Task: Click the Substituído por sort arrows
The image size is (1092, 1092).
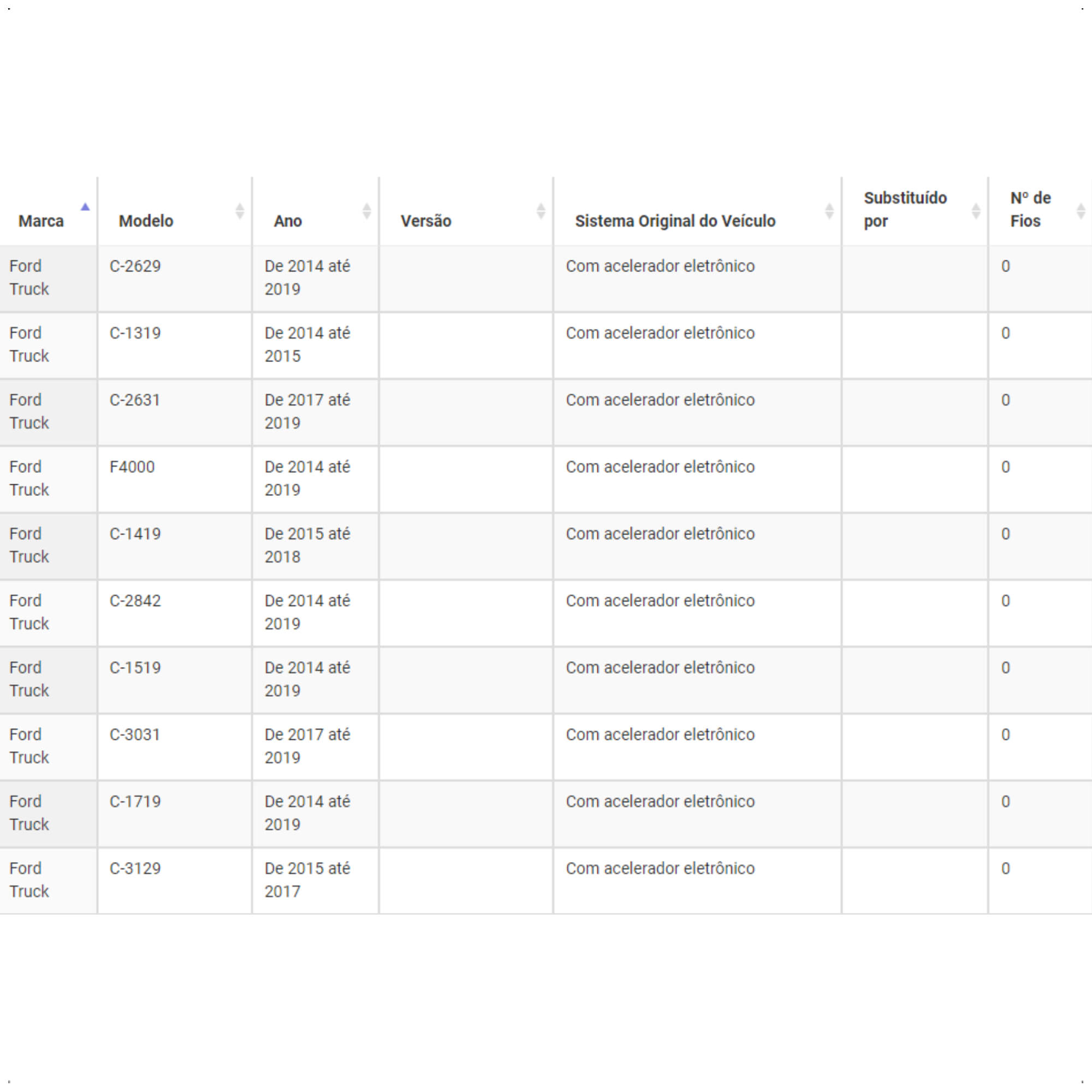Action: 976,211
